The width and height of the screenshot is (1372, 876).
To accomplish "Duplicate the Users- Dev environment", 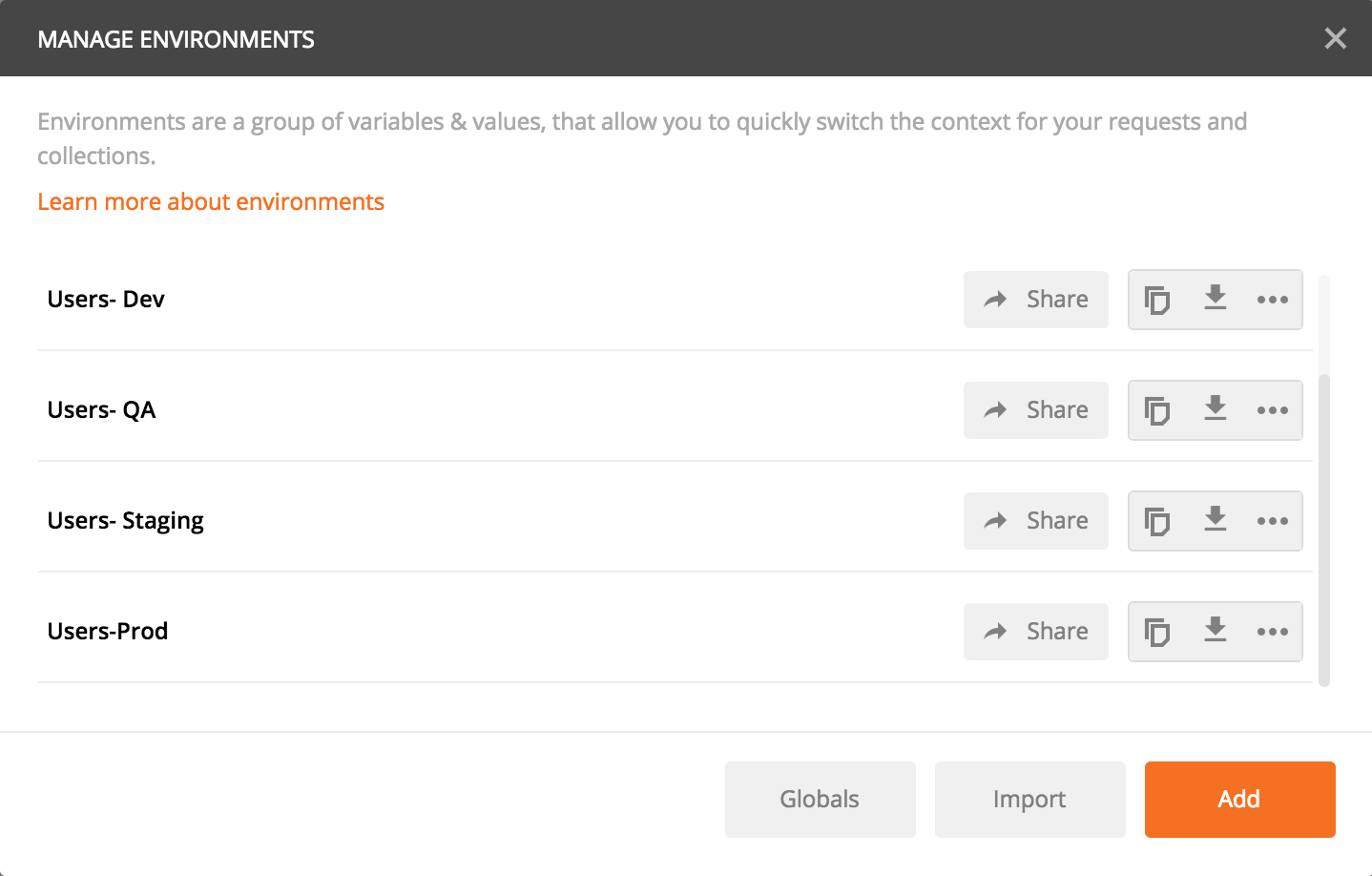I will (1157, 300).
